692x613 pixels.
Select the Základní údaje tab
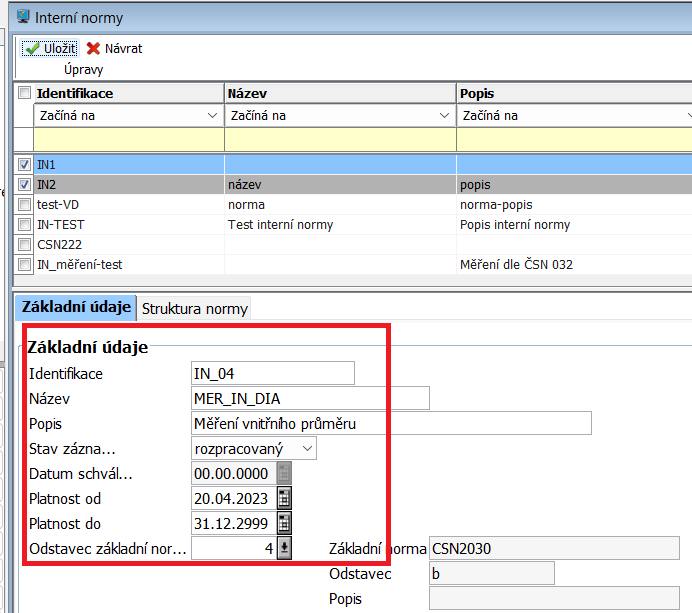click(x=74, y=307)
